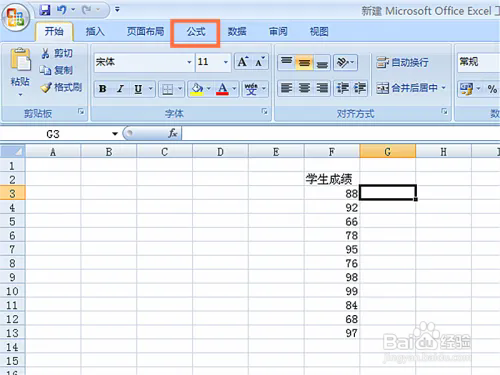Expand the borders options arrow

tap(180, 89)
